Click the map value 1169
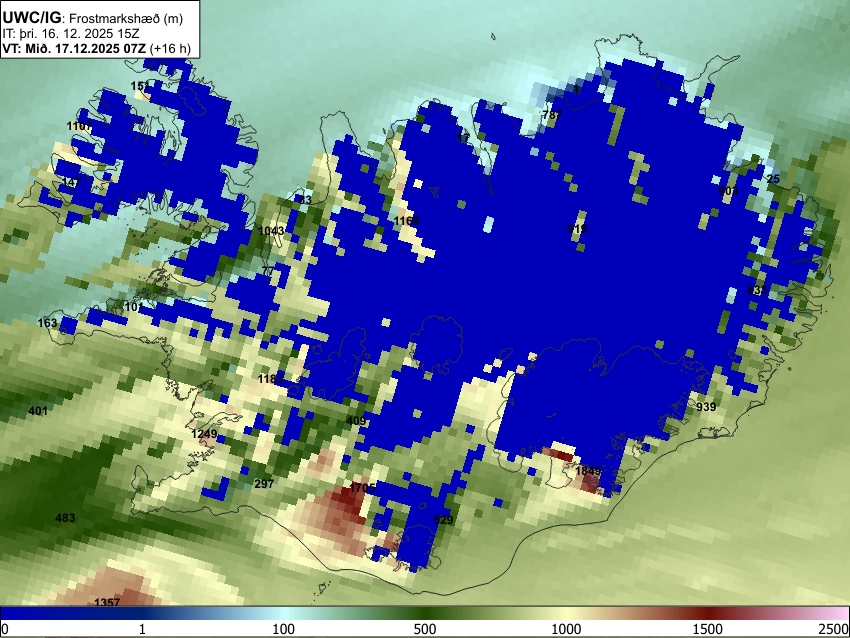Screen dimensions: 850x638 (x=407, y=221)
